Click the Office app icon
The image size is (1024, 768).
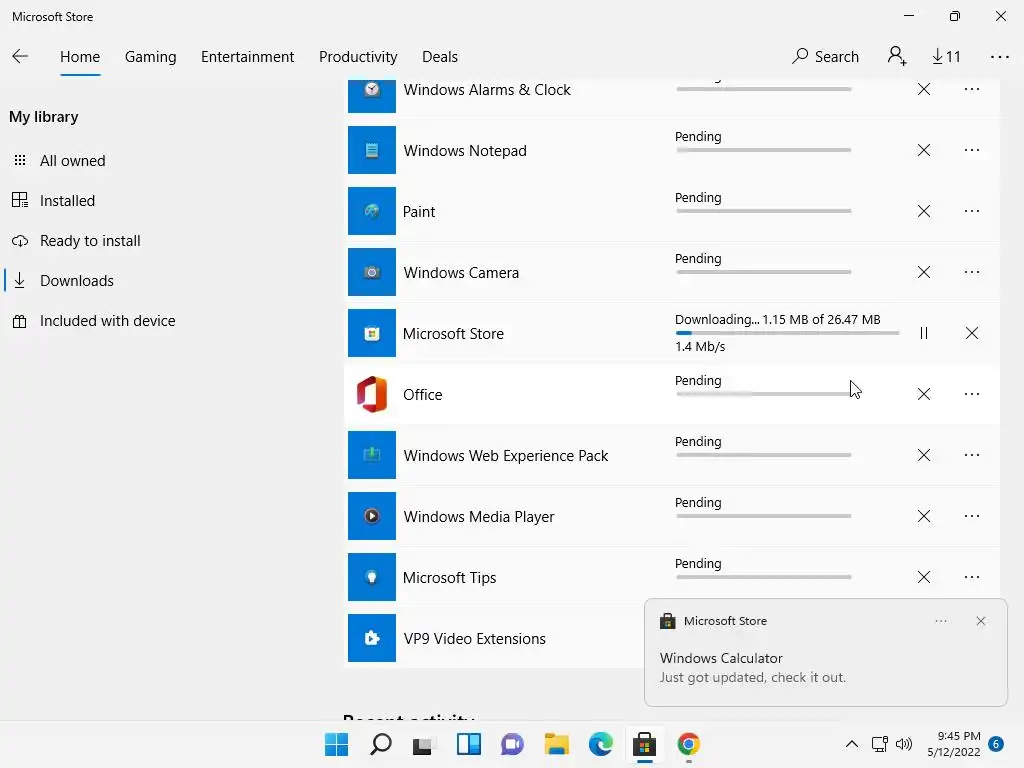(372, 394)
